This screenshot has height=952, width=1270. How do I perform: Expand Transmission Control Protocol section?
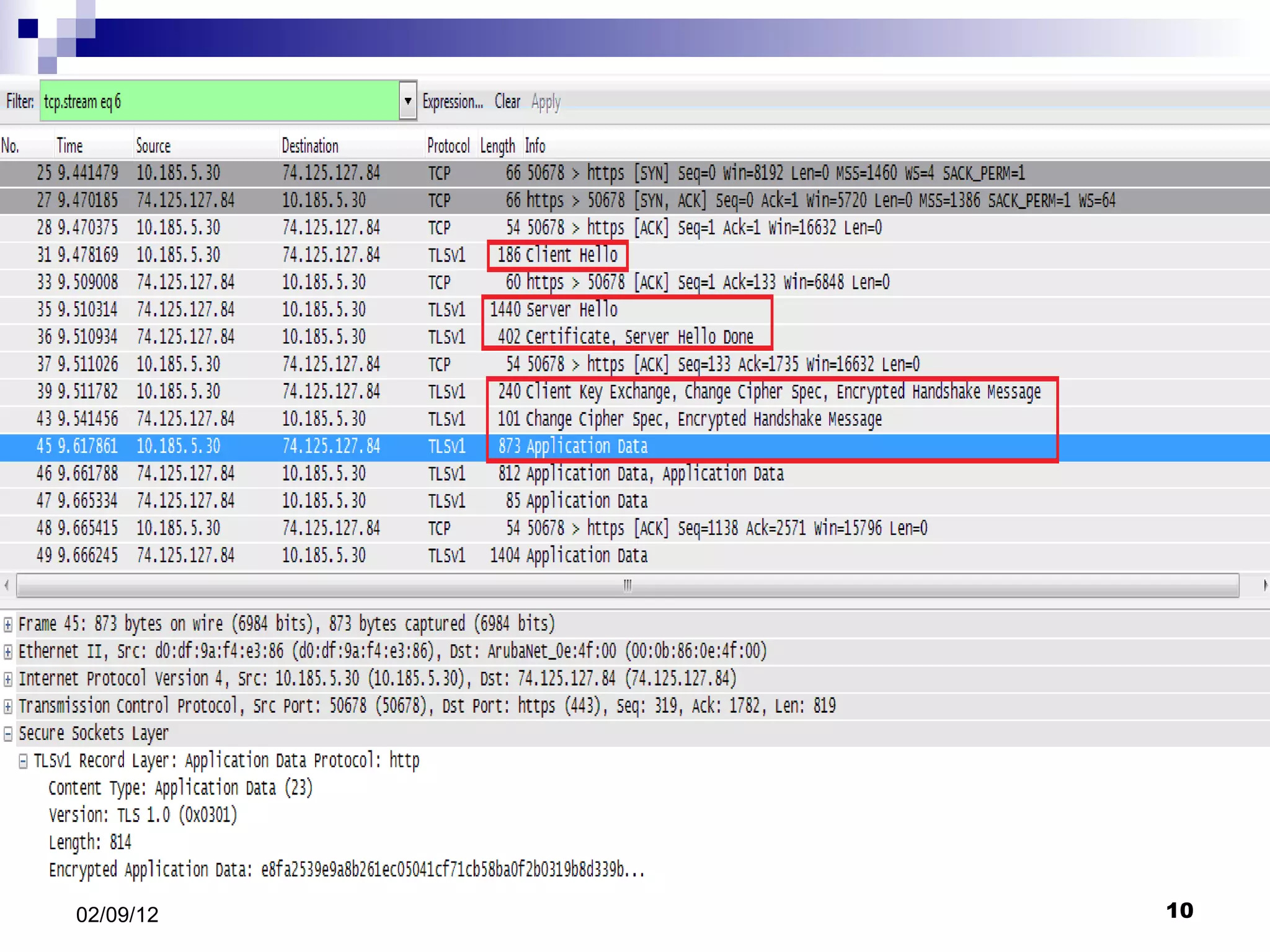coord(8,706)
